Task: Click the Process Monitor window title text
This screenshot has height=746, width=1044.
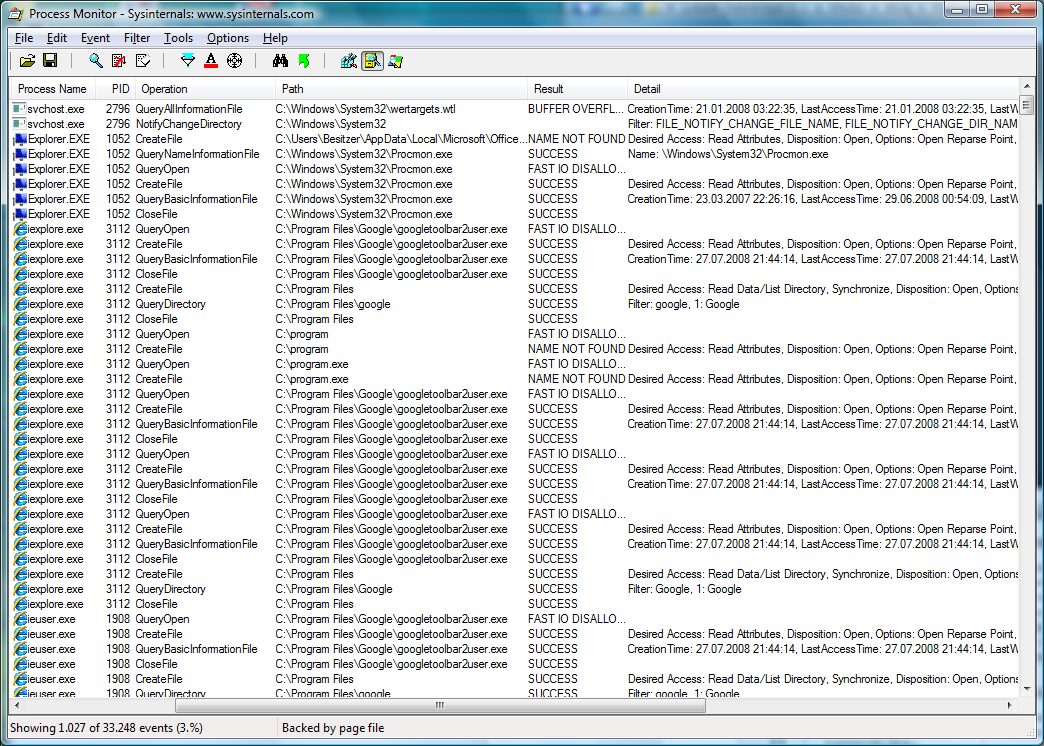Action: (x=172, y=13)
